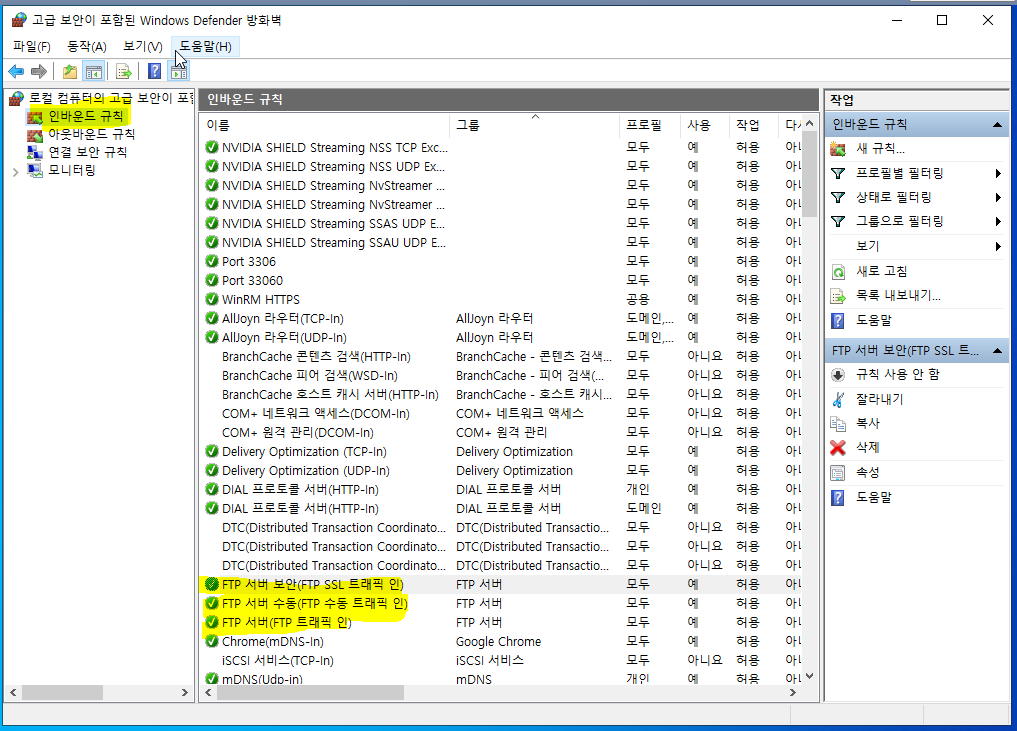This screenshot has height=731, width=1017.
Task: Select the COM+ 원격 관리(DCOM-In) rule
Action: 501,433
